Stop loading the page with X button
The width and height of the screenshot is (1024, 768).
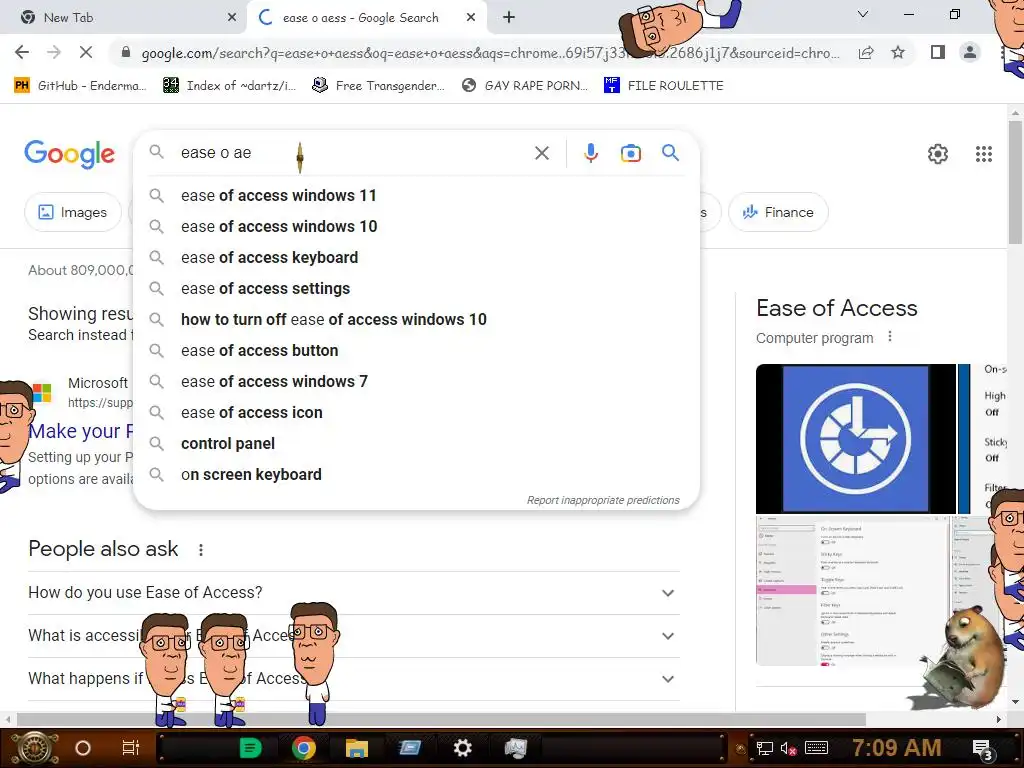pyautogui.click(x=86, y=52)
